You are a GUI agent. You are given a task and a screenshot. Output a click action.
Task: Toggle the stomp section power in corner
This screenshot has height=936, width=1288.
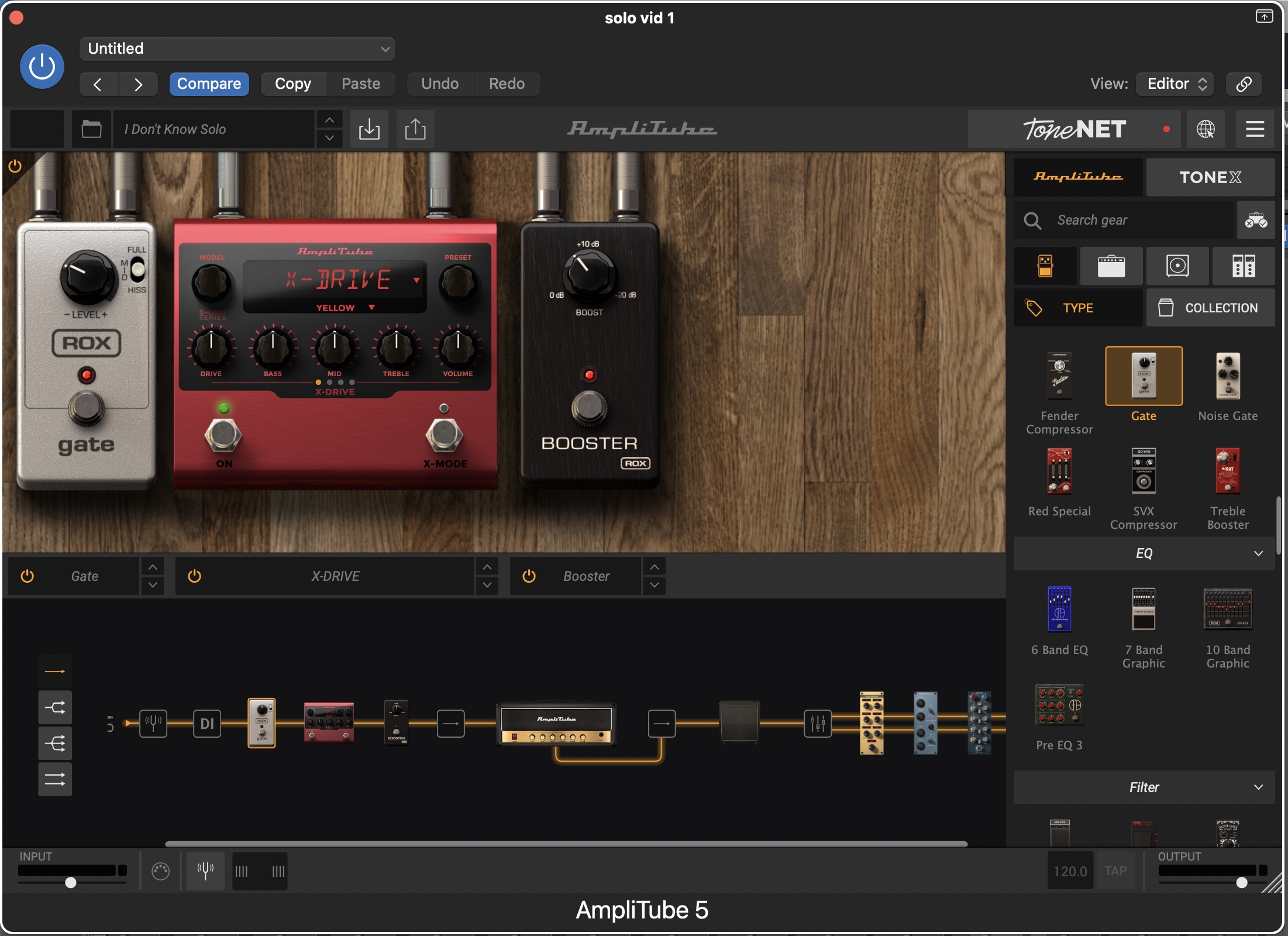pos(15,167)
